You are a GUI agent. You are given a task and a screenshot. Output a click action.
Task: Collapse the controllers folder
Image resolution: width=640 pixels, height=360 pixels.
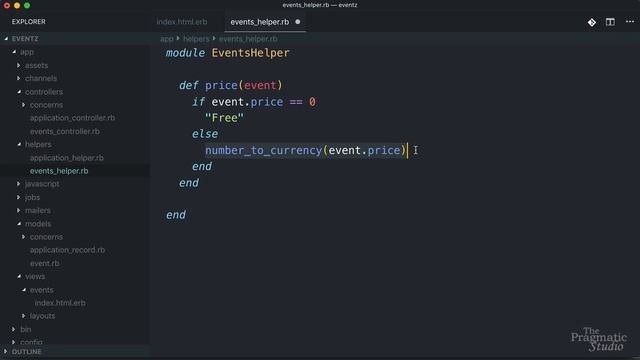tap(19, 92)
